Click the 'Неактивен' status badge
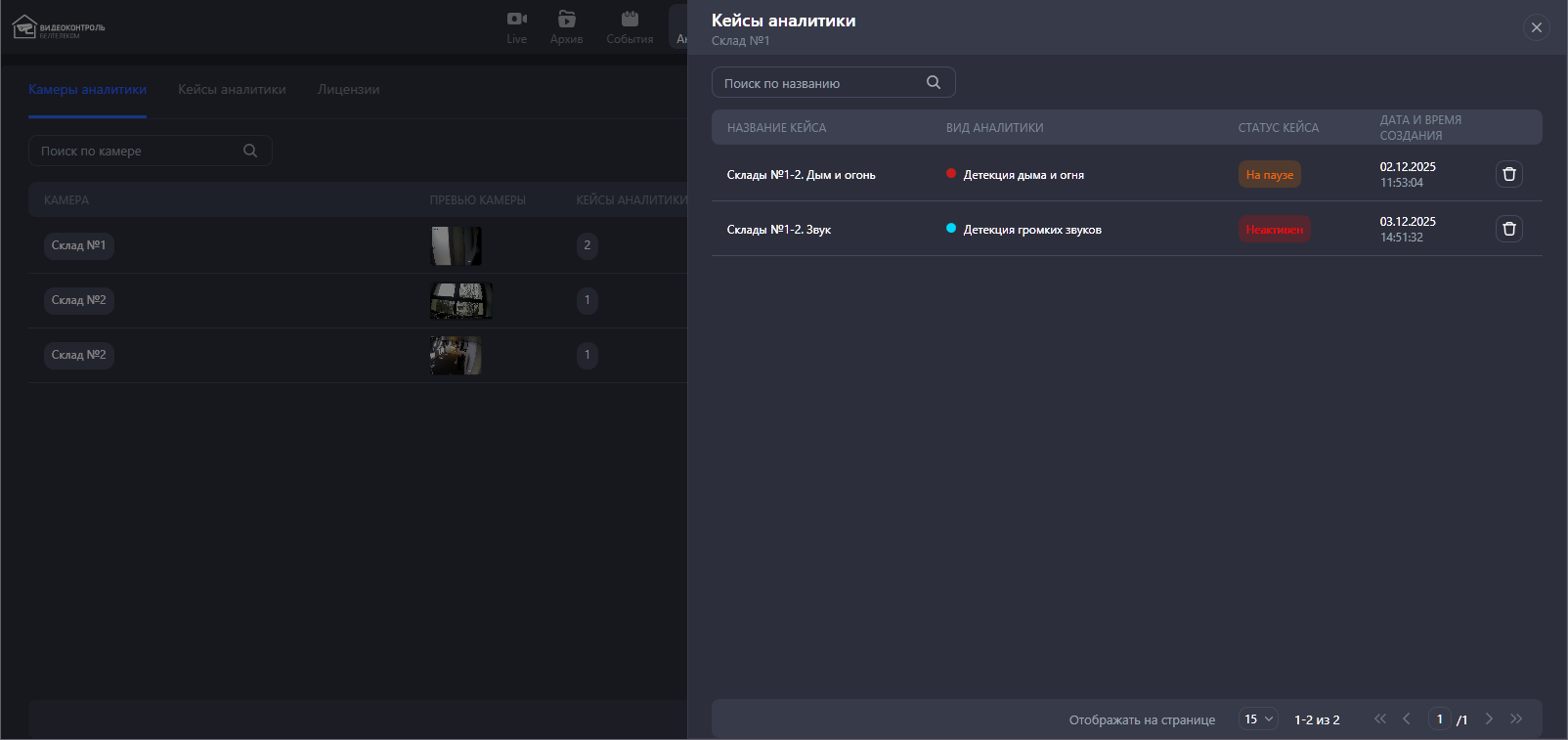The image size is (1568, 740). coord(1274,230)
